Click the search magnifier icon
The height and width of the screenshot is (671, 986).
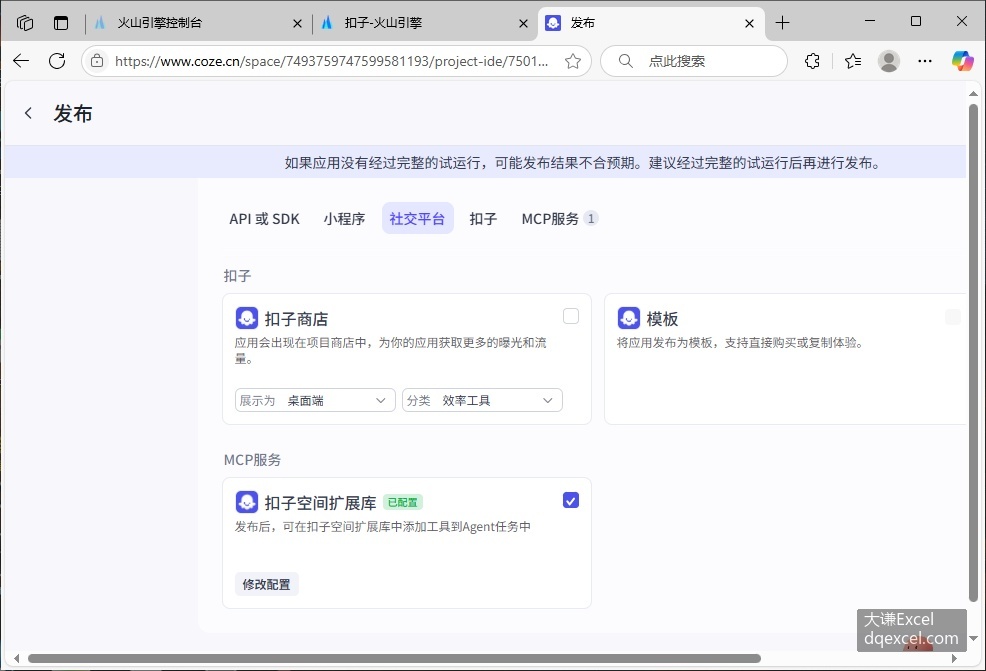626,61
